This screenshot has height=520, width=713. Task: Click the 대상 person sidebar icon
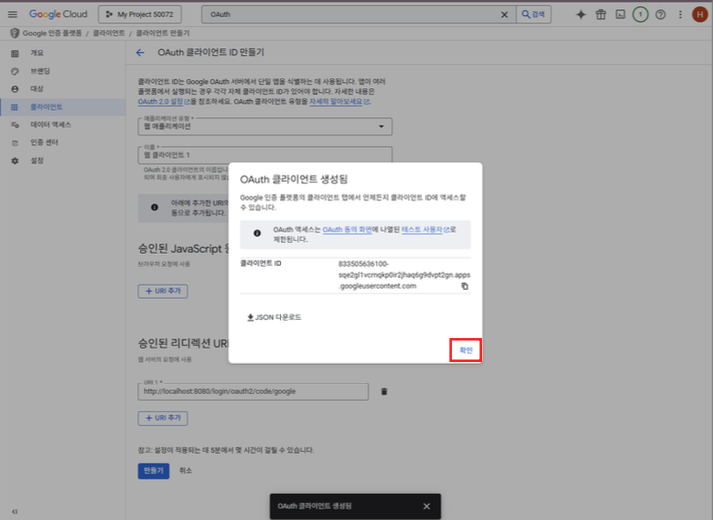pos(15,89)
